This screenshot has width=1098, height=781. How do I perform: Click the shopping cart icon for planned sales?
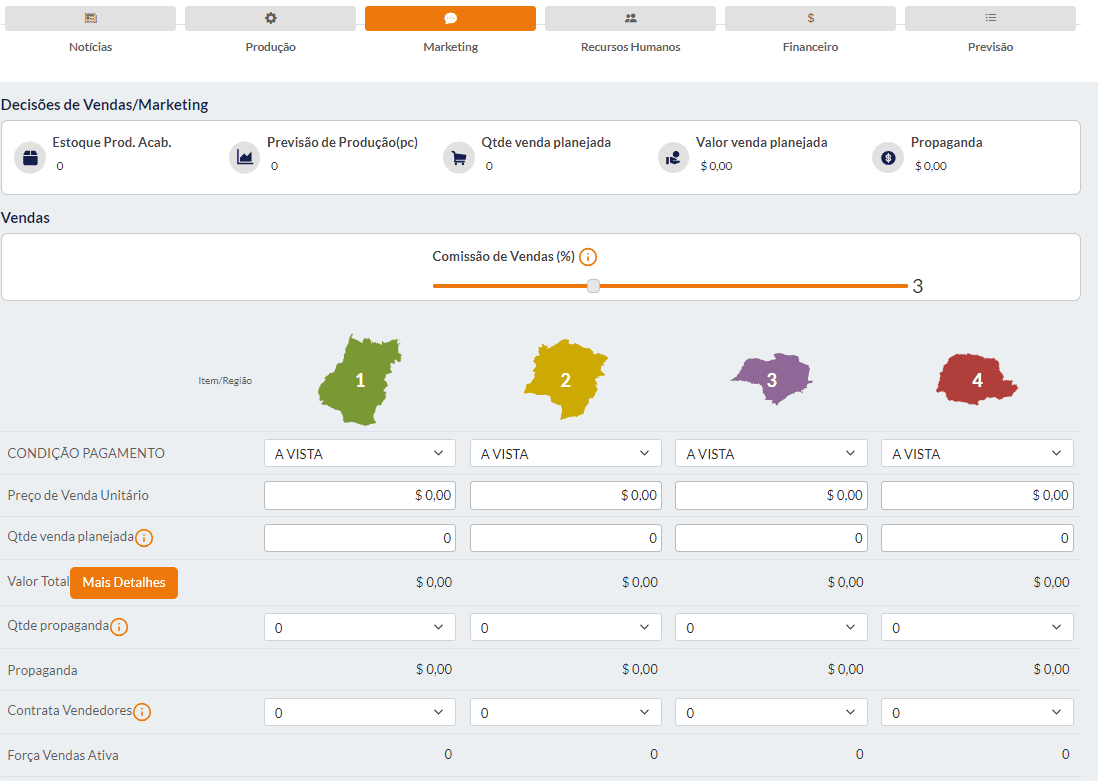[x=459, y=158]
